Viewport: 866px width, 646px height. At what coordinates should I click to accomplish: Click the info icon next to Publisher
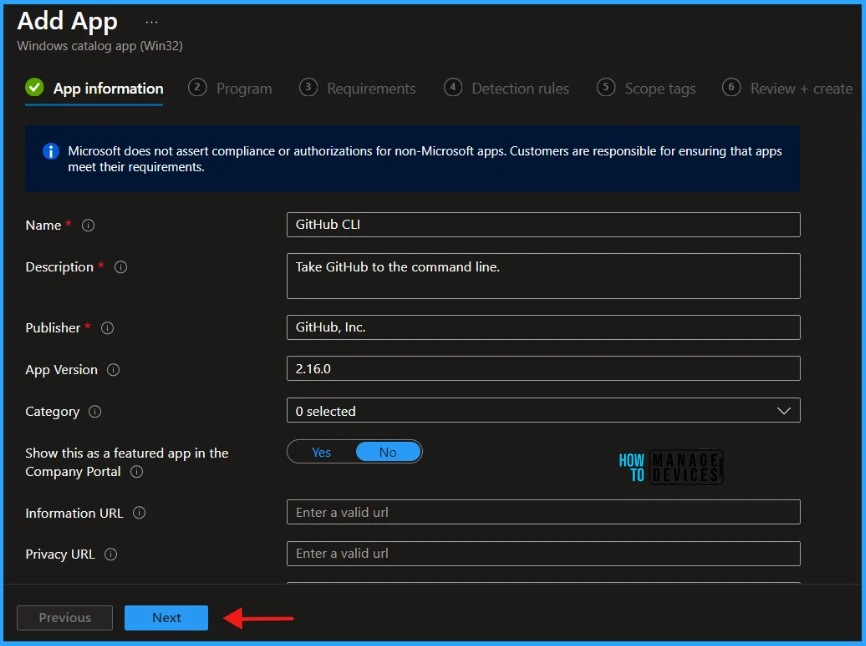(x=107, y=328)
